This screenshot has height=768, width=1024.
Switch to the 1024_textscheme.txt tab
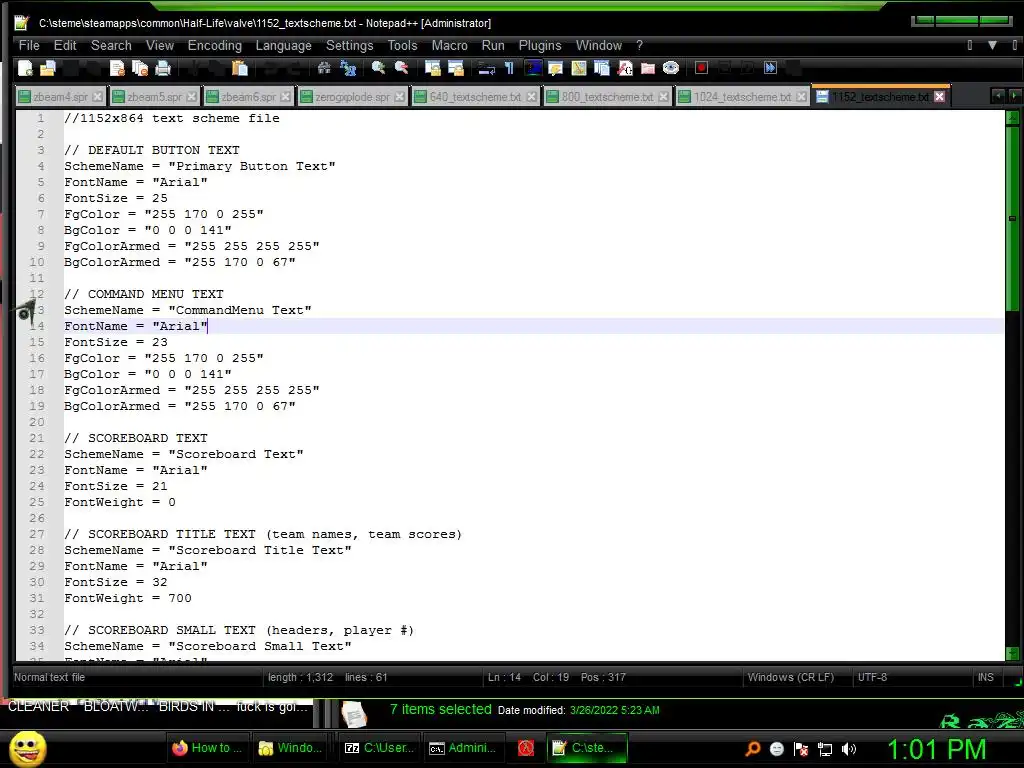tap(743, 97)
